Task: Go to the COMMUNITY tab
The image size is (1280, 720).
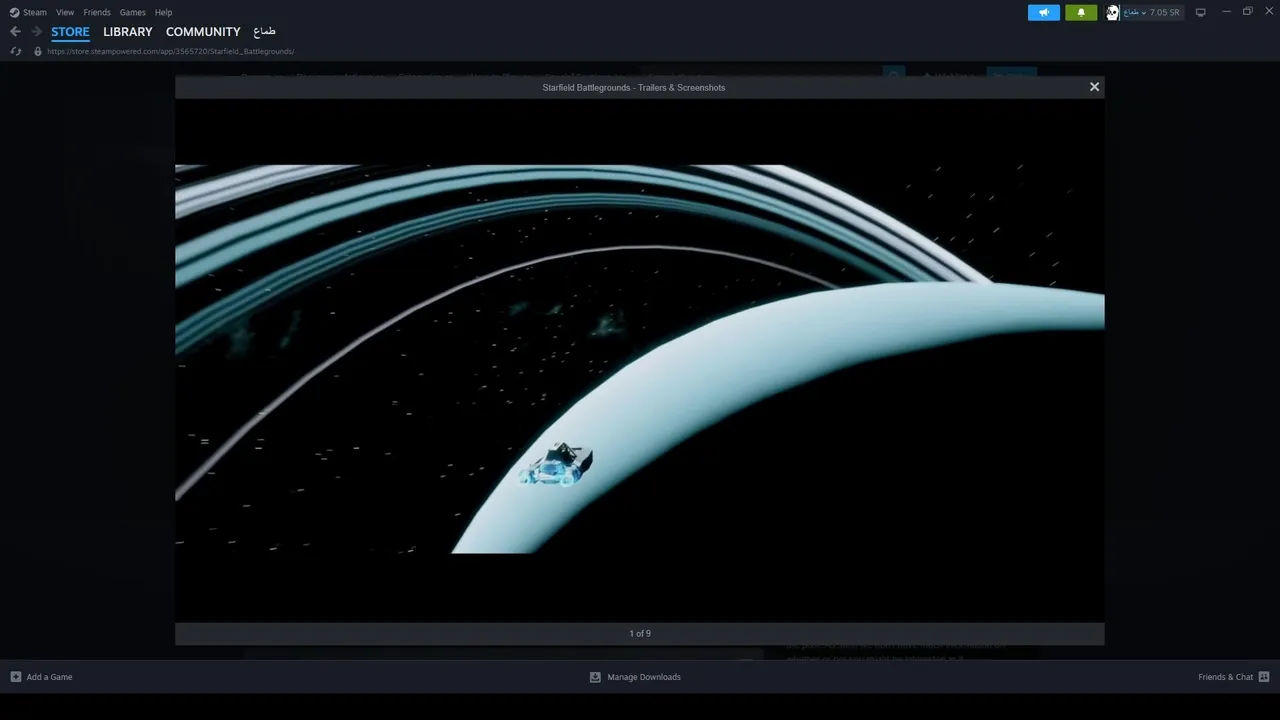Action: [x=203, y=32]
